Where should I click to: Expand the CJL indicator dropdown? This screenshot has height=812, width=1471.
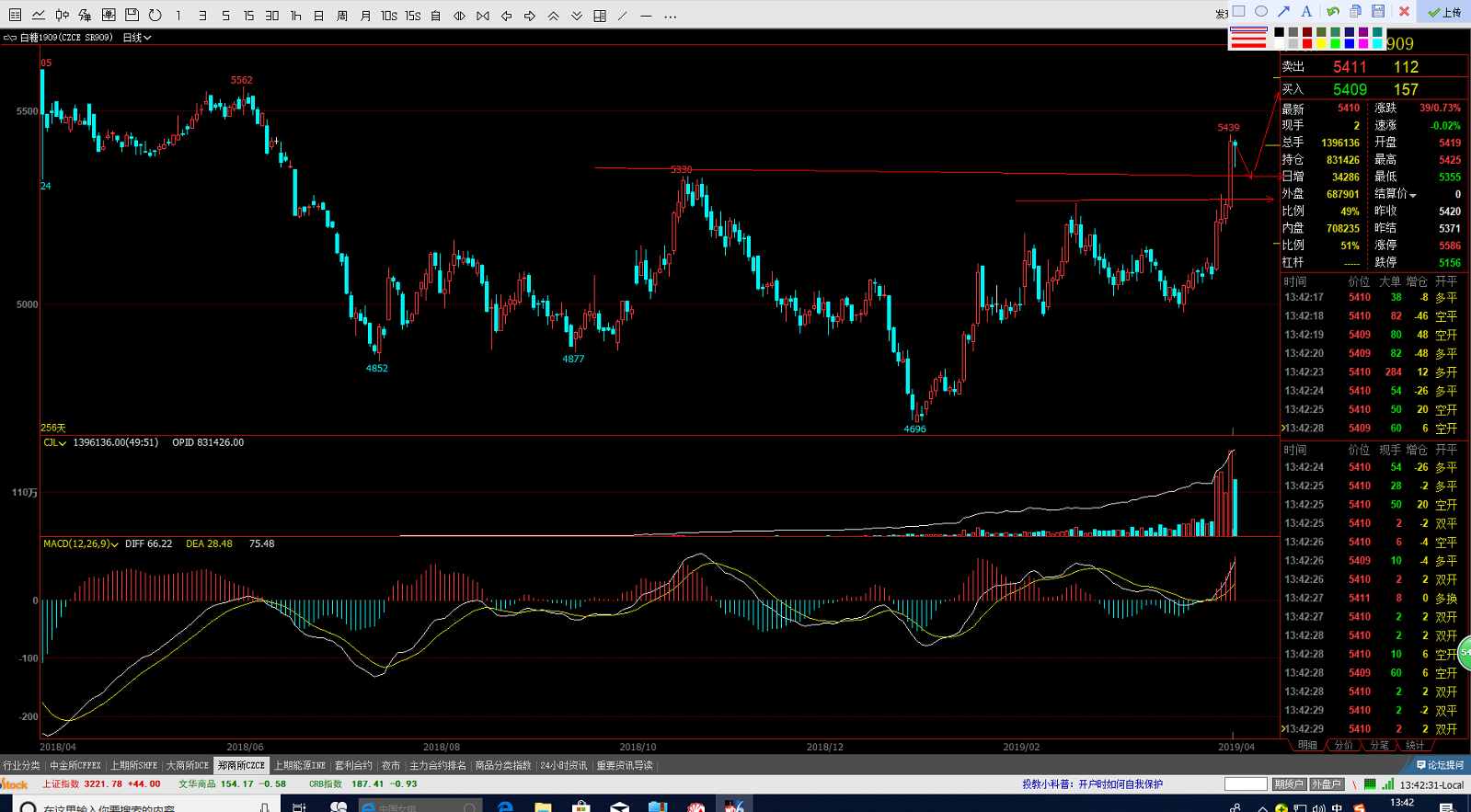(x=54, y=443)
